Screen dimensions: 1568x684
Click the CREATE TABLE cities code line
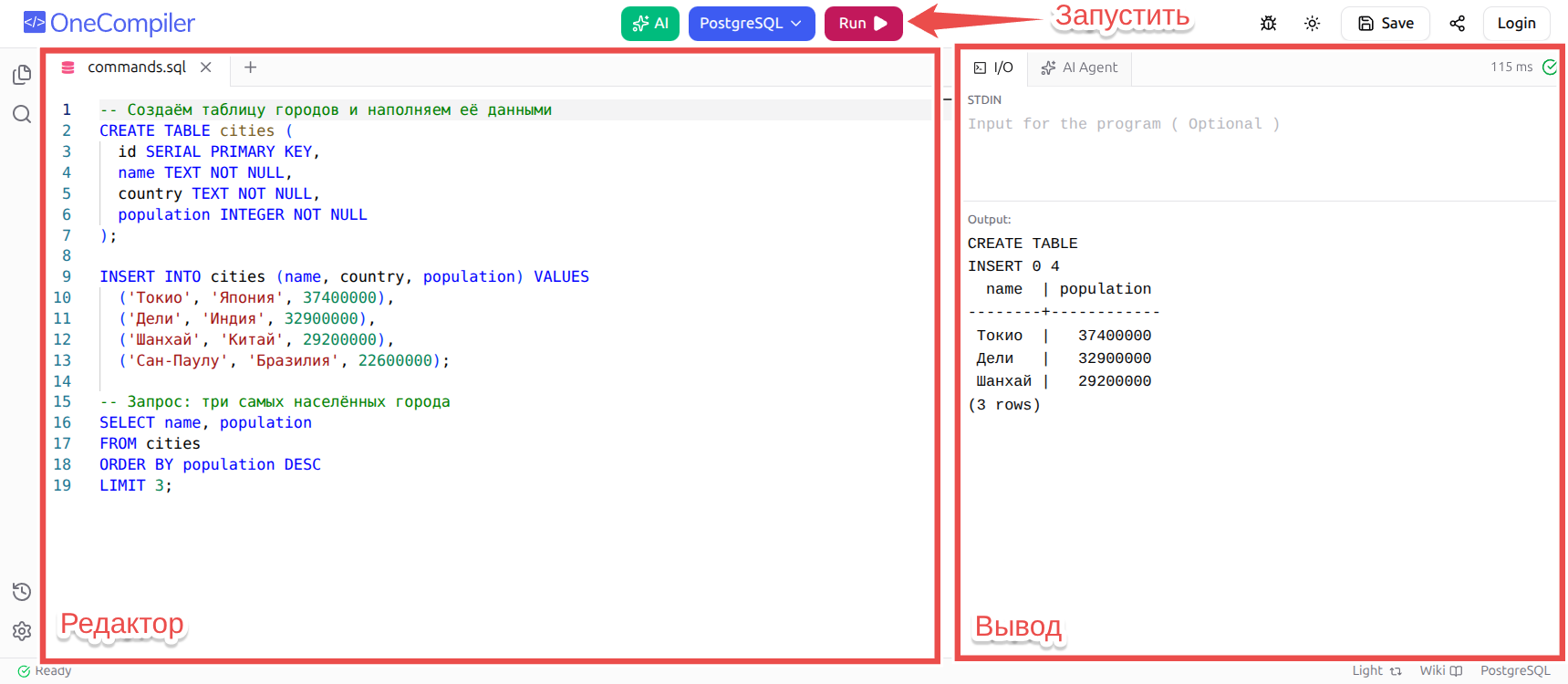point(196,130)
